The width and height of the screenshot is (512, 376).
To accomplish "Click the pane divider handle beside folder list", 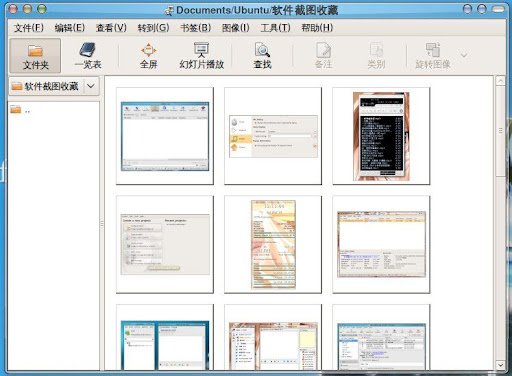I will tap(102, 224).
